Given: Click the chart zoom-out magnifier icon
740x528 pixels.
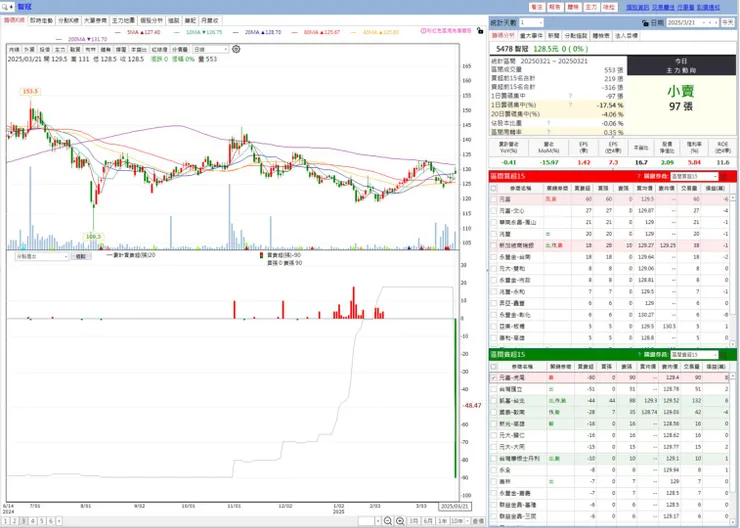Looking at the screenshot, I should (387, 521).
